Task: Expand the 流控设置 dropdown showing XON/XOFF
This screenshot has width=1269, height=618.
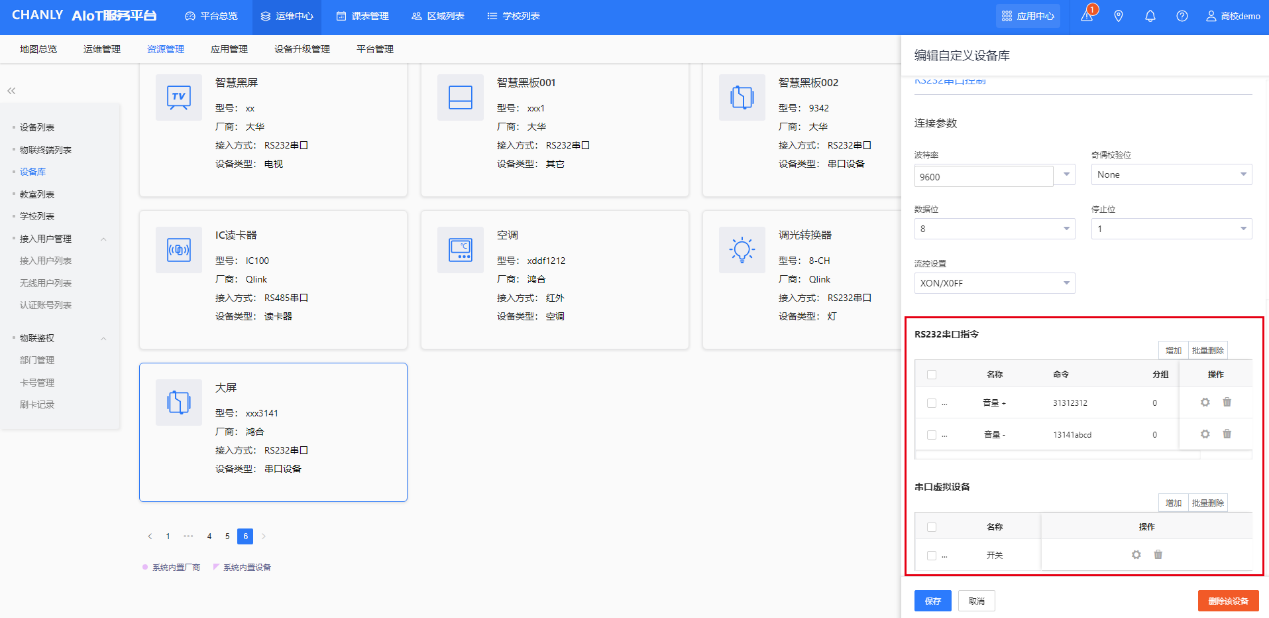Action: (x=994, y=284)
